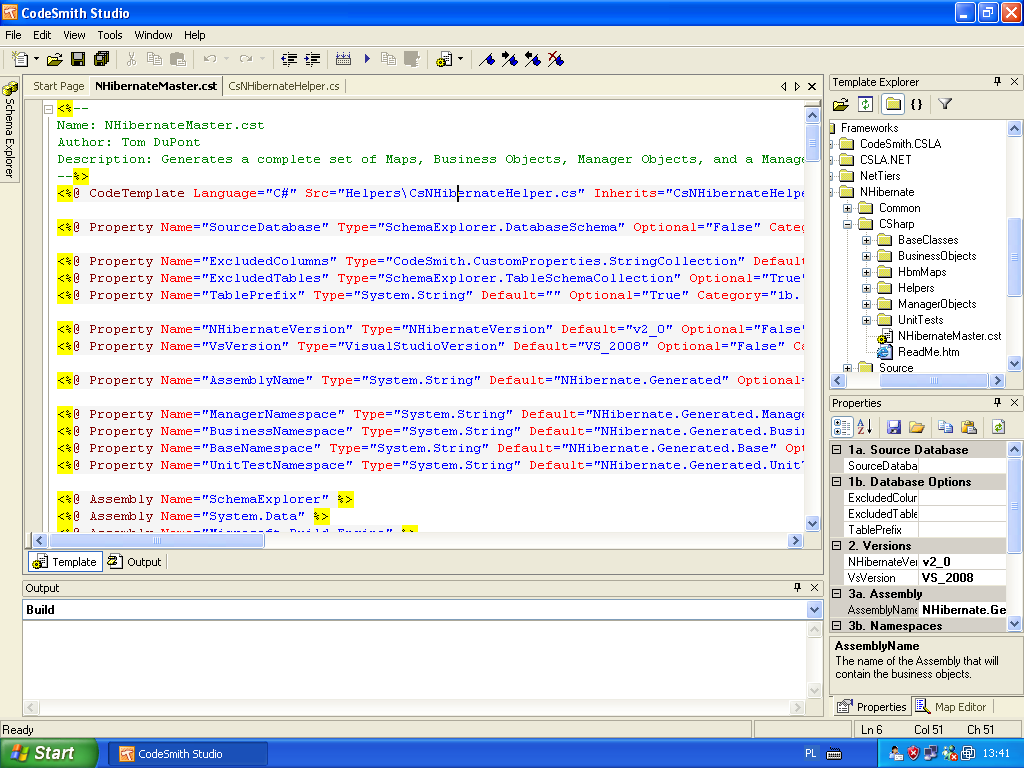Image resolution: width=1024 pixels, height=768 pixels.
Task: Expand the BusinessObjects folder node
Action: click(x=866, y=256)
